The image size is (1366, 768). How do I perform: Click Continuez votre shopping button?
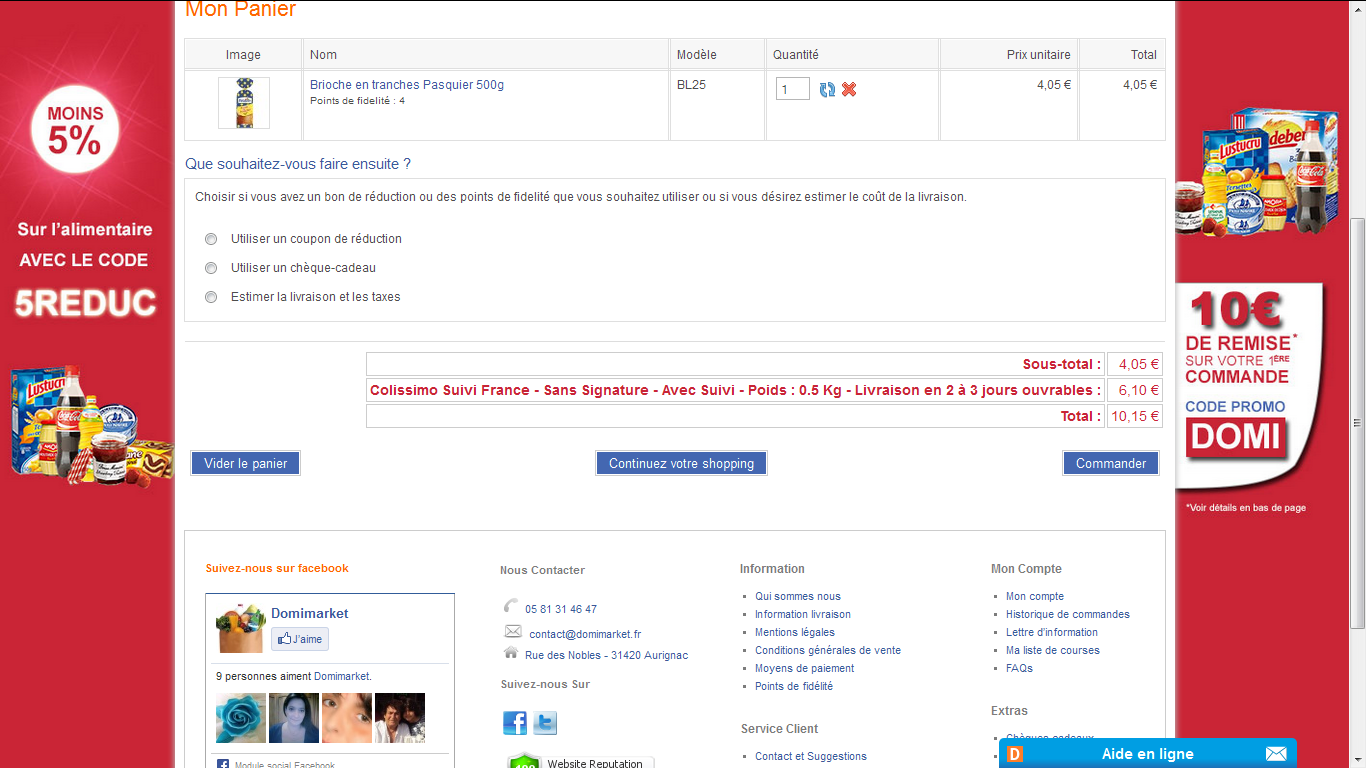(x=681, y=463)
